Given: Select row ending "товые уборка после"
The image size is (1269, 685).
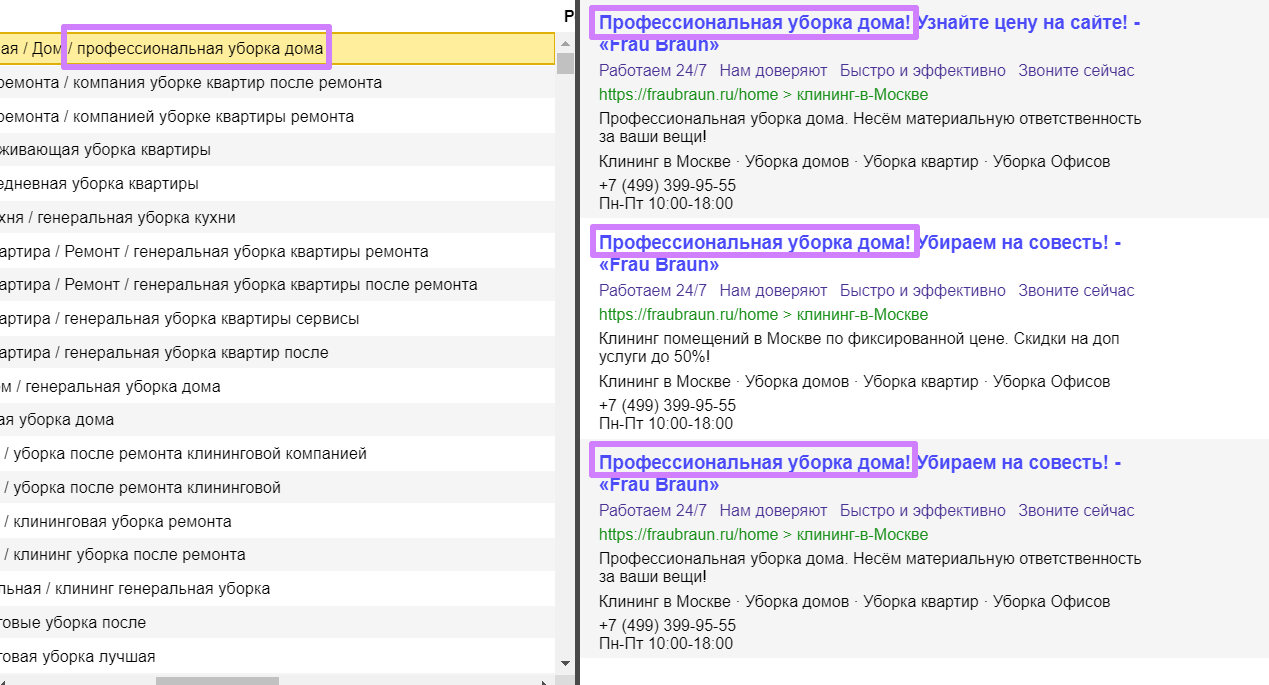Looking at the screenshot, I should [x=277, y=622].
